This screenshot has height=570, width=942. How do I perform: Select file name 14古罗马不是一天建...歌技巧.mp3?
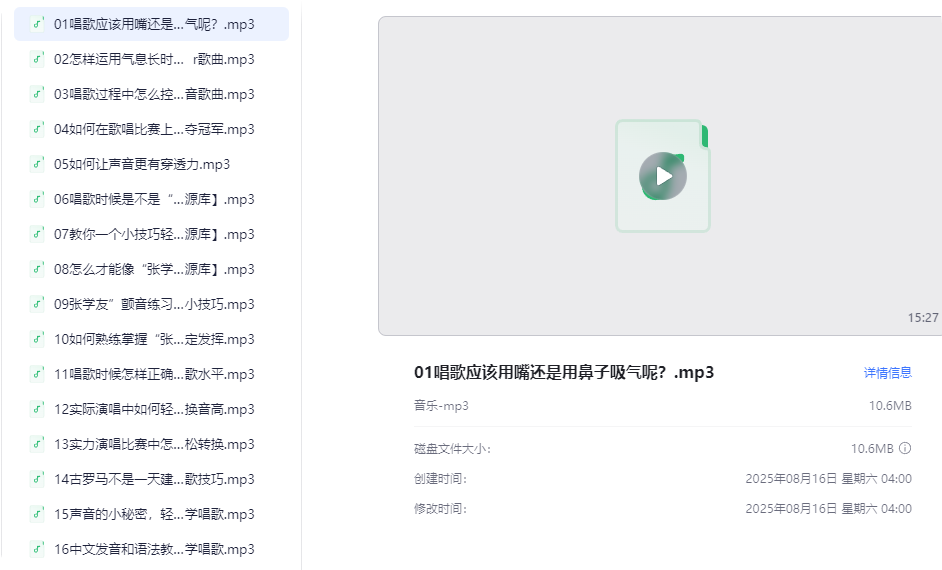(x=154, y=479)
